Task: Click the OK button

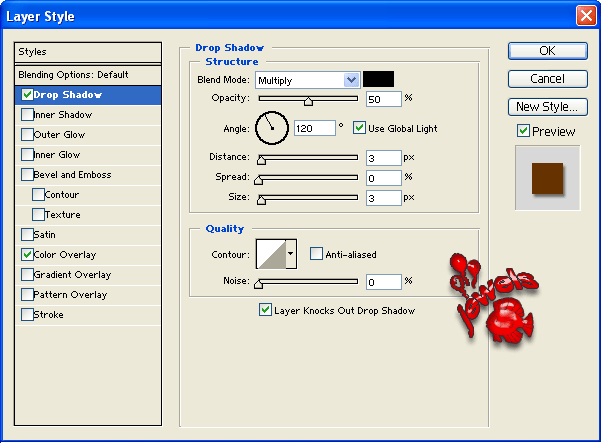Action: 547,51
